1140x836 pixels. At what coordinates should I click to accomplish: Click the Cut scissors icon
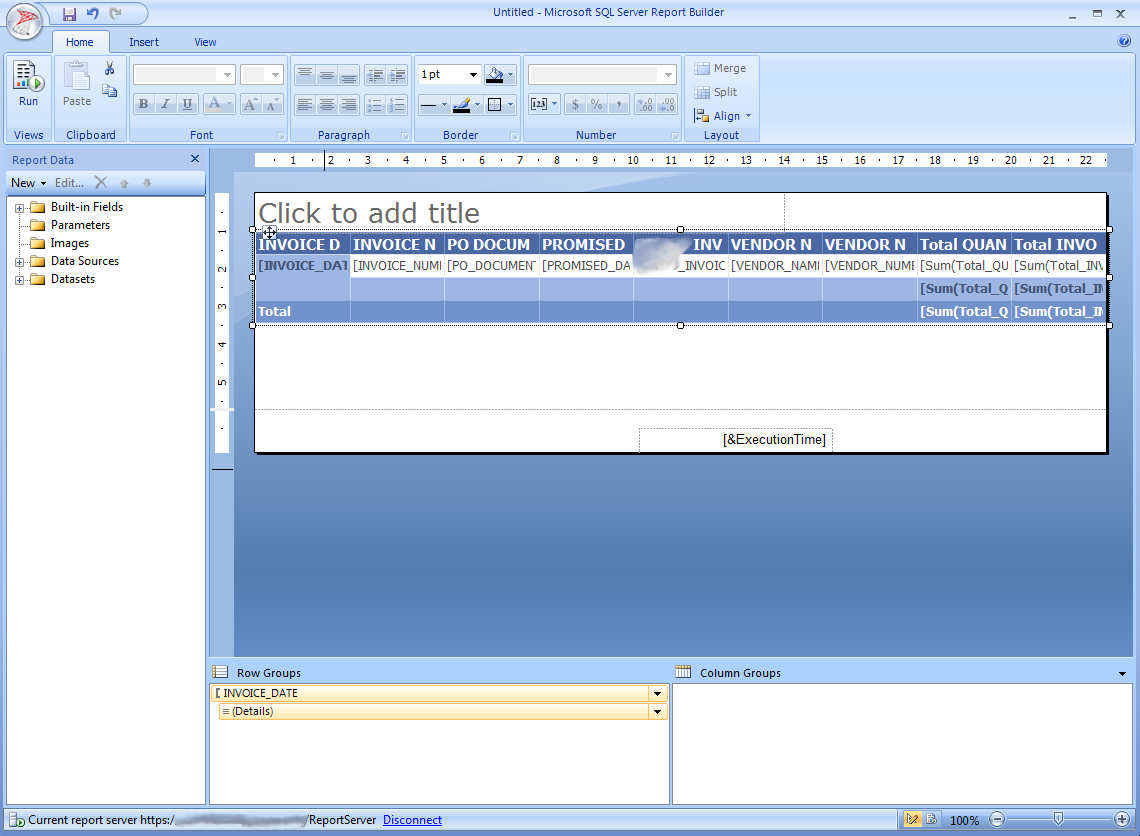coord(110,68)
